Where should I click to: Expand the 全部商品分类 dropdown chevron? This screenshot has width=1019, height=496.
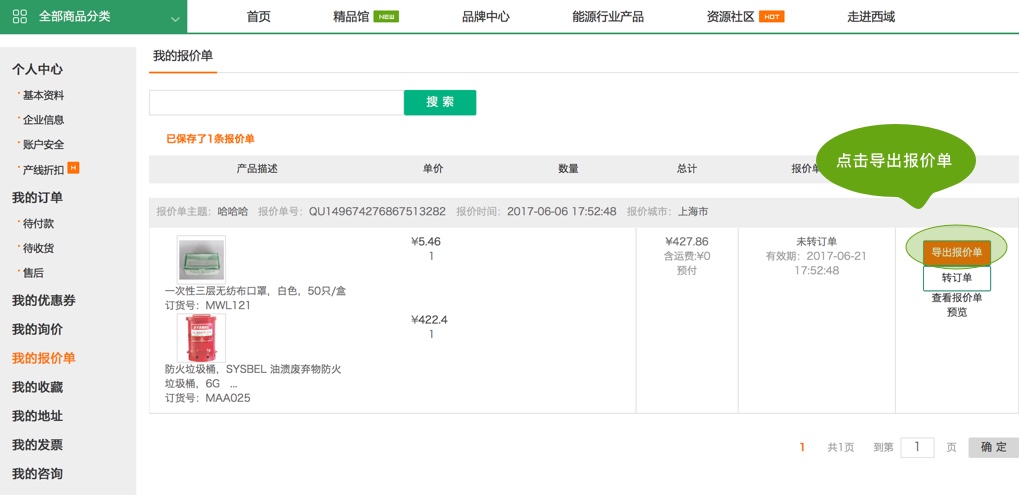coord(176,18)
